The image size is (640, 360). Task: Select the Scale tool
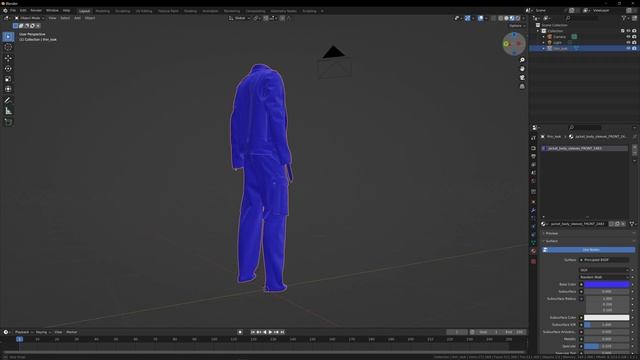click(8, 79)
